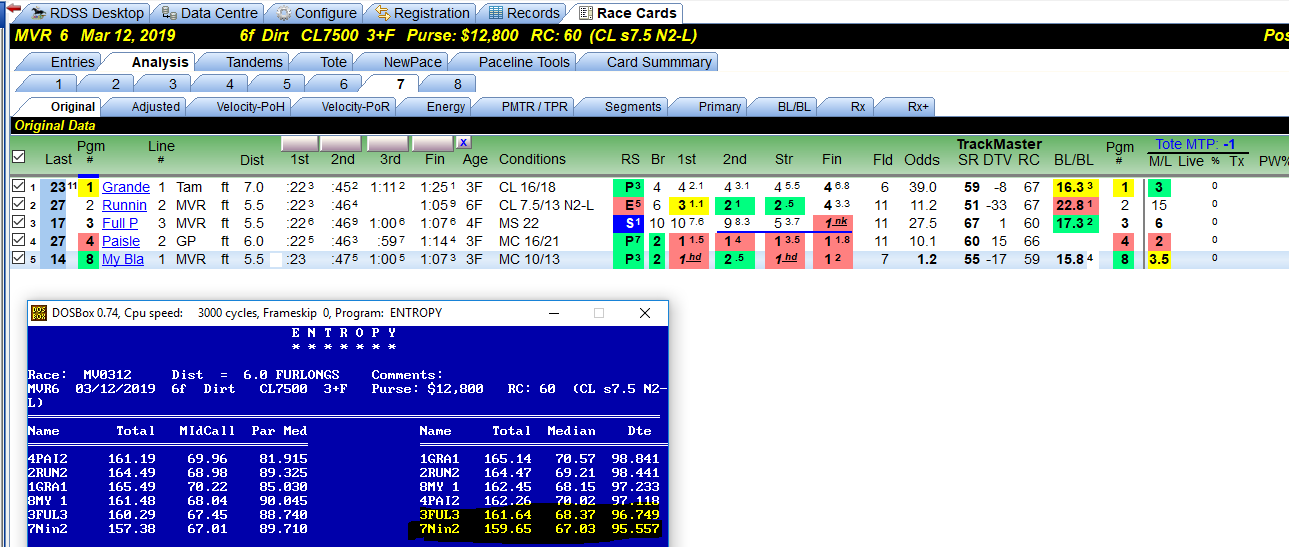Screen dimensions: 1289x547
Task: Click the RS cell S1 for Full P
Action: pos(630,223)
